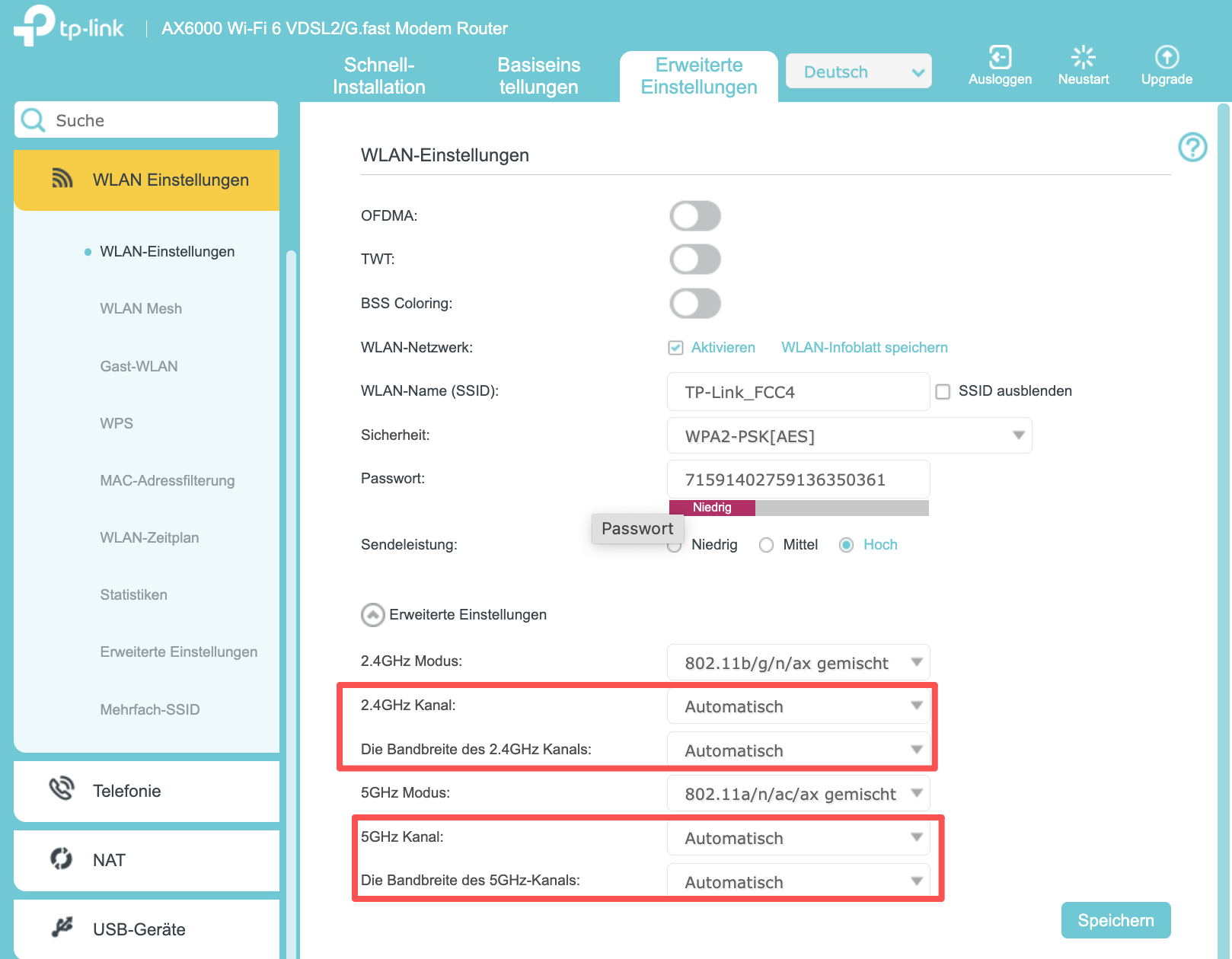
Task: Click the Ausloggen logout icon
Action: point(1000,57)
